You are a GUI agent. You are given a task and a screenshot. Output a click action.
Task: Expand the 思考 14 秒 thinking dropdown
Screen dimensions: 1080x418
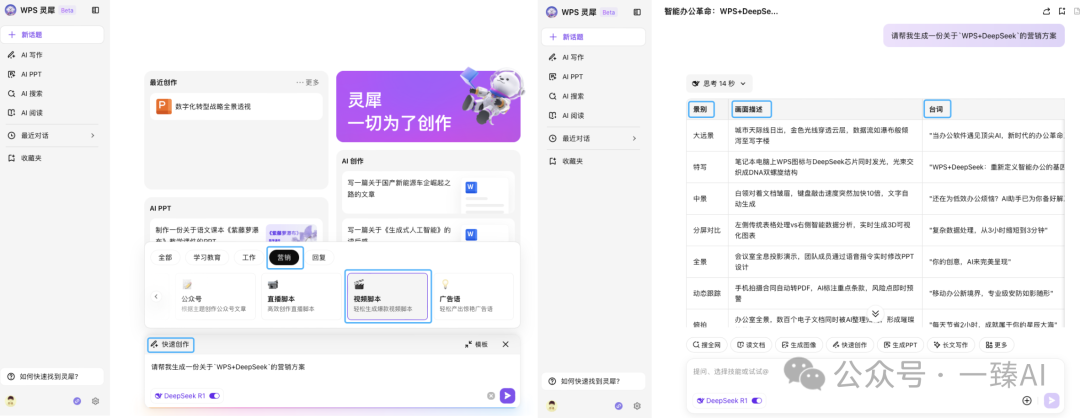pyautogui.click(x=719, y=83)
